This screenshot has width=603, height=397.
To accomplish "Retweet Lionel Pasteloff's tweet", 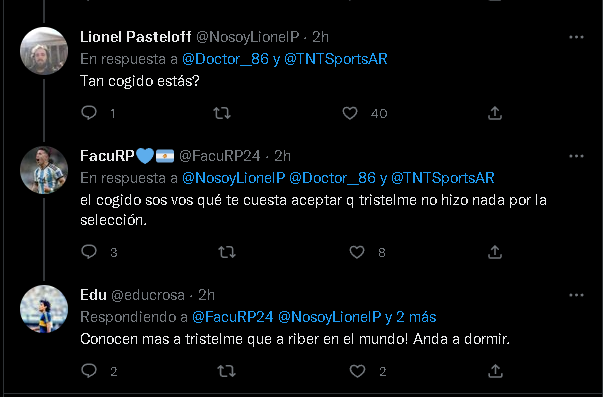I will 222,113.
